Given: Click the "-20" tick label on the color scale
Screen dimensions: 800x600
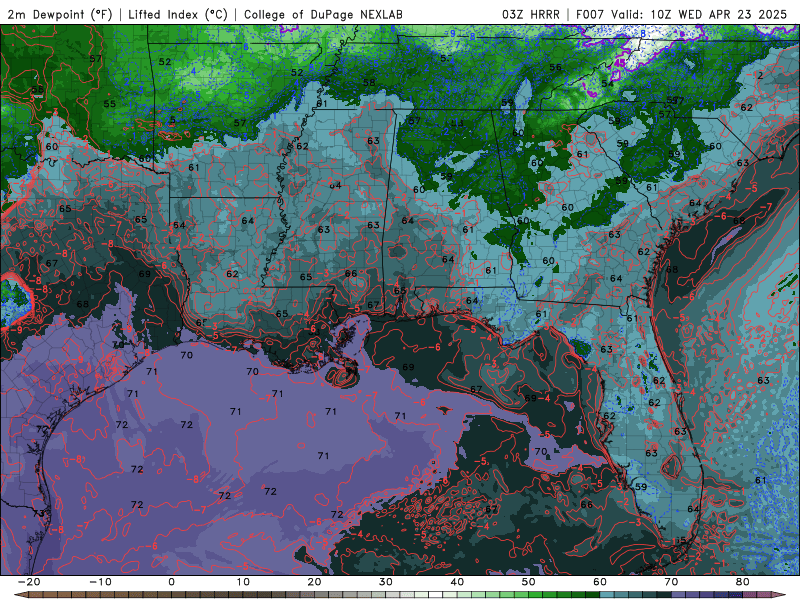Looking at the screenshot, I should point(29,582).
